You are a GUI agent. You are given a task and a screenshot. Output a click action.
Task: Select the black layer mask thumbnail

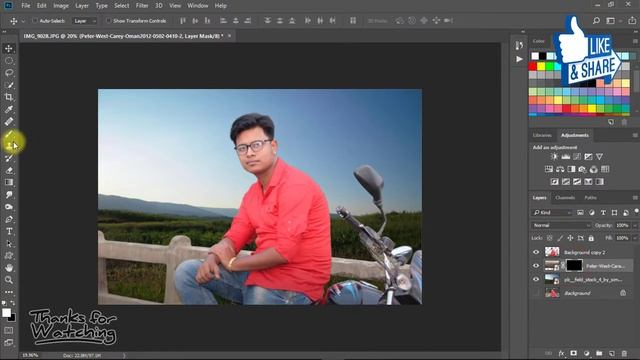click(574, 266)
